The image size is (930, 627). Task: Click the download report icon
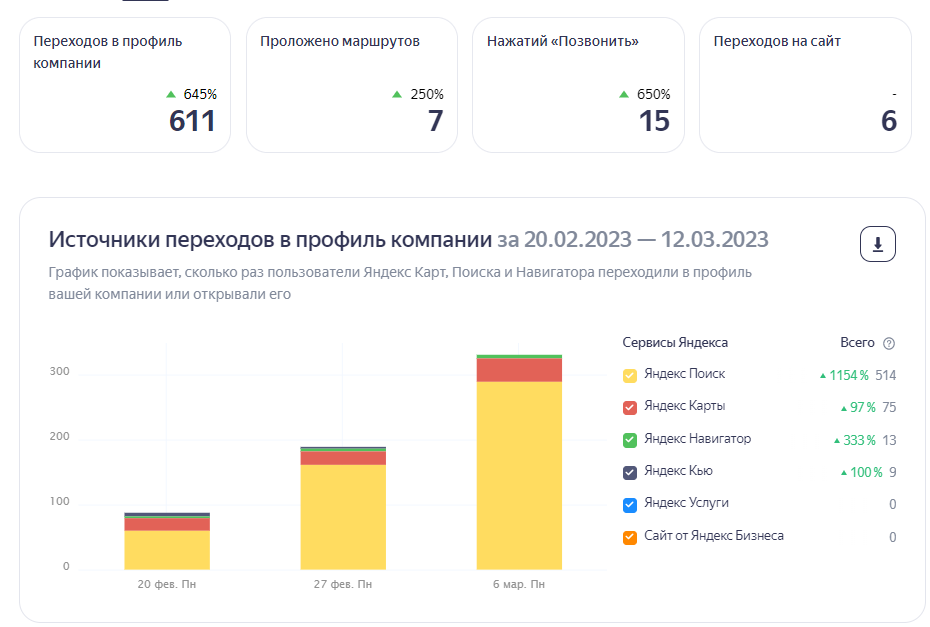click(877, 243)
